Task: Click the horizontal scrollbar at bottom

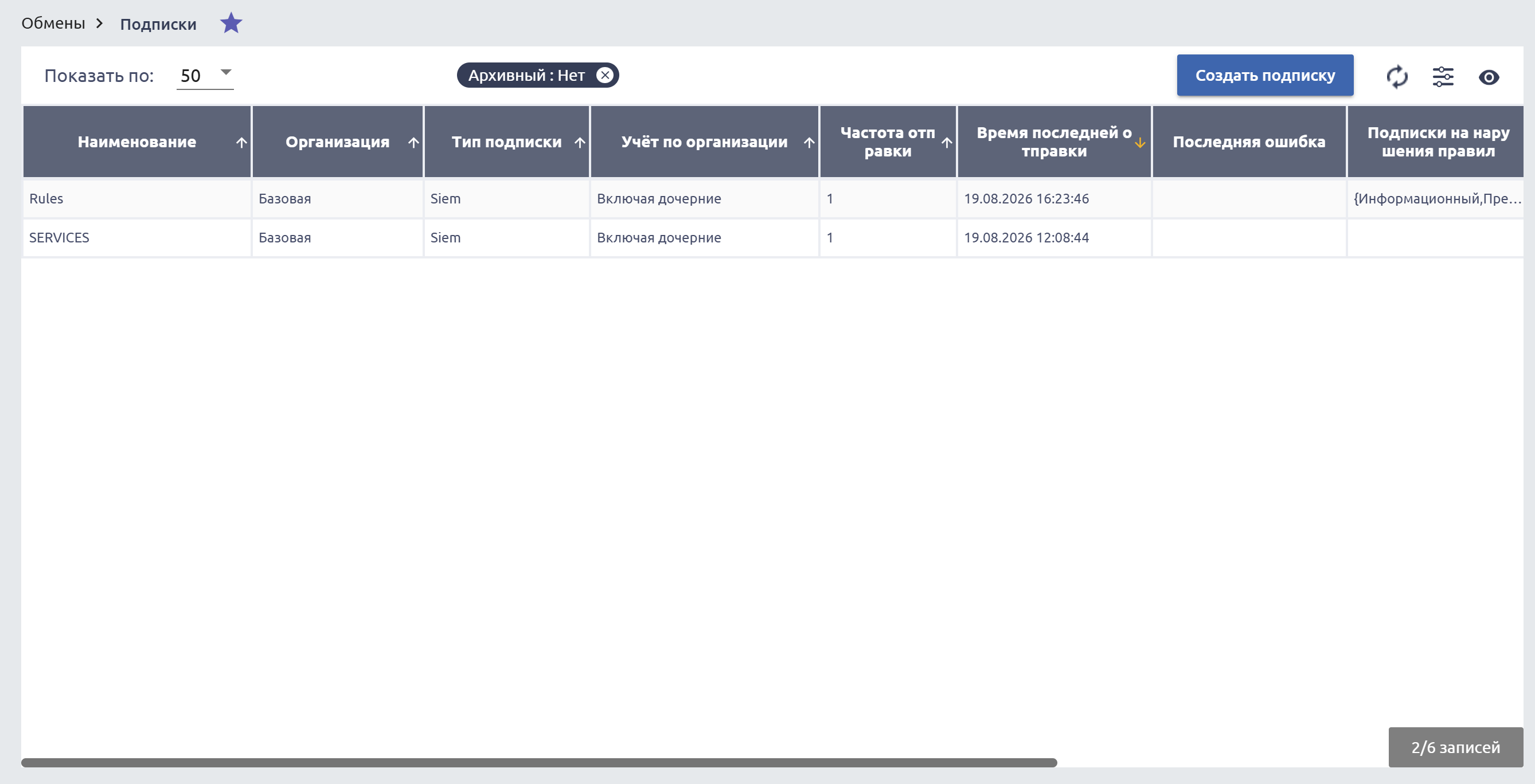Action: pyautogui.click(x=538, y=763)
